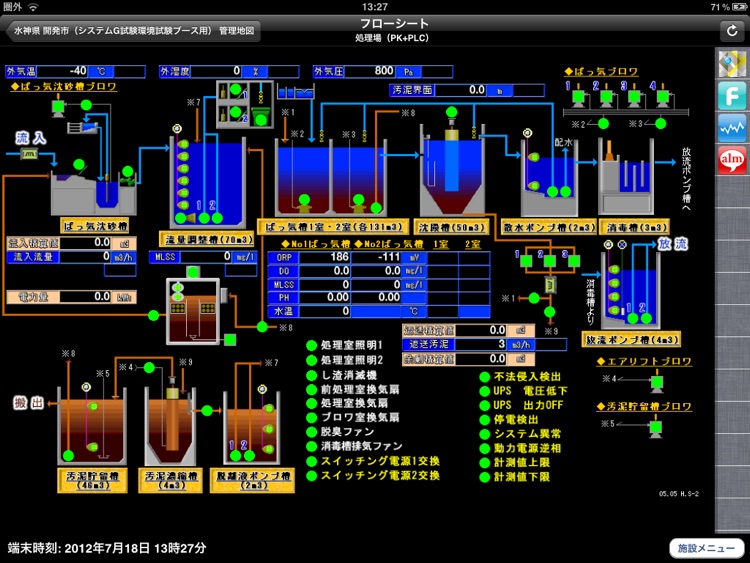Screen dimensions: 750x563
Task: Toggle the 処理室照明1 indicator
Action: (x=311, y=345)
